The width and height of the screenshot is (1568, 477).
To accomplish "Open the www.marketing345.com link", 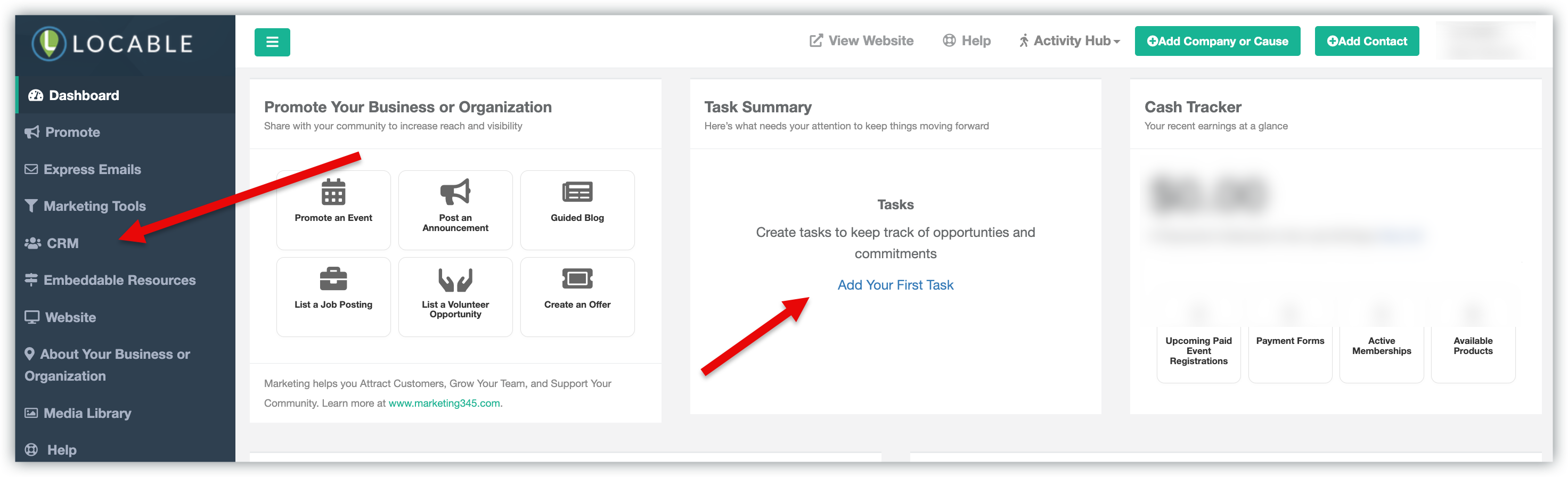I will (444, 403).
